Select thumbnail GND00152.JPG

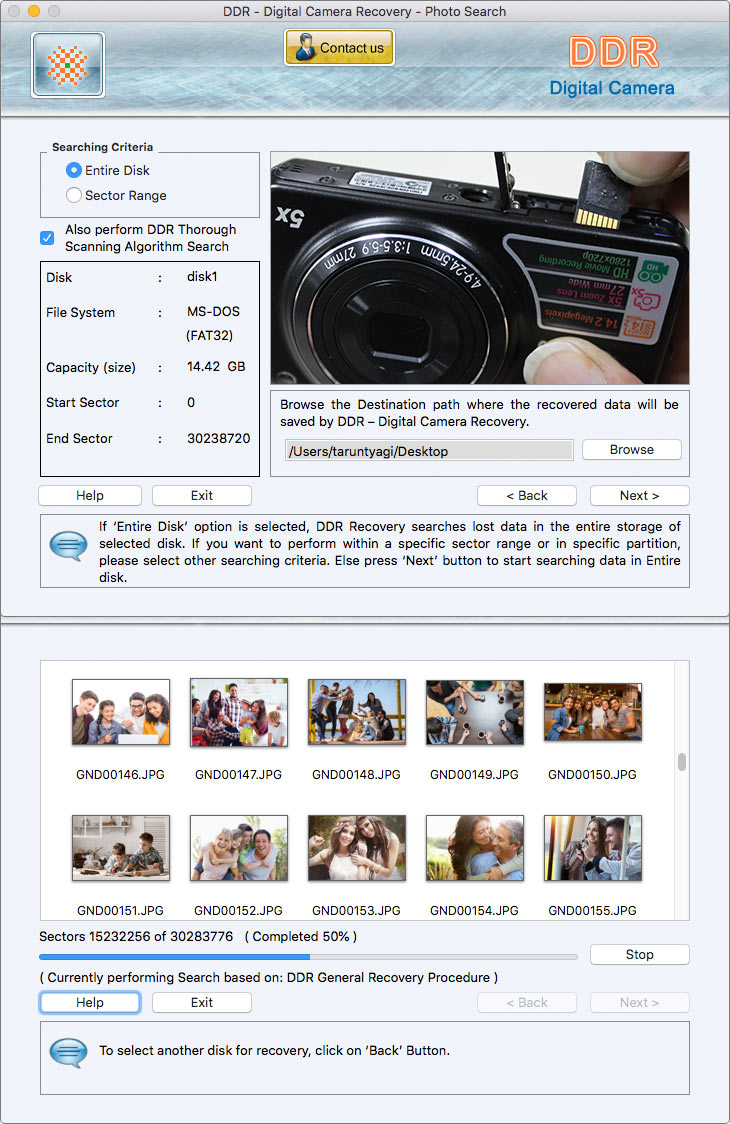[x=239, y=848]
